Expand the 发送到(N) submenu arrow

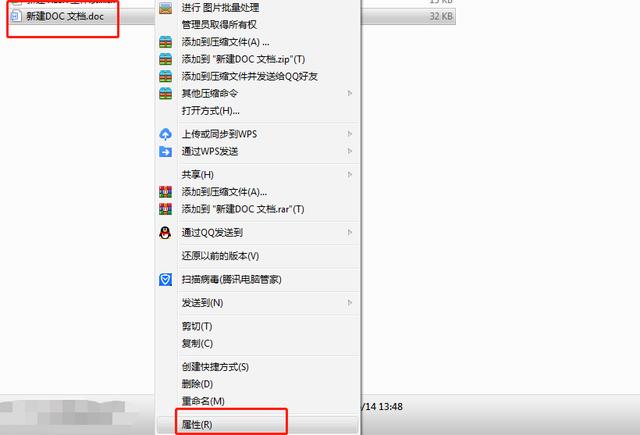tap(350, 303)
